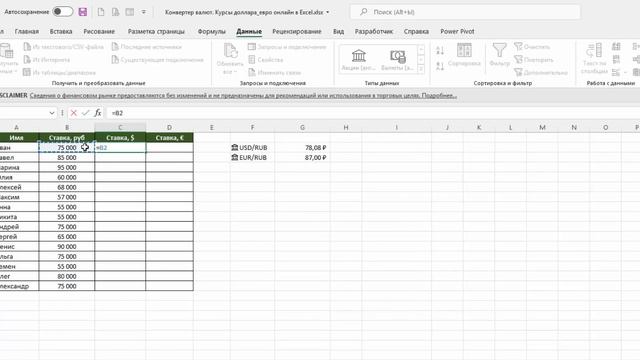Click the Name Box field
This screenshot has width=640, height=360.
point(23,113)
